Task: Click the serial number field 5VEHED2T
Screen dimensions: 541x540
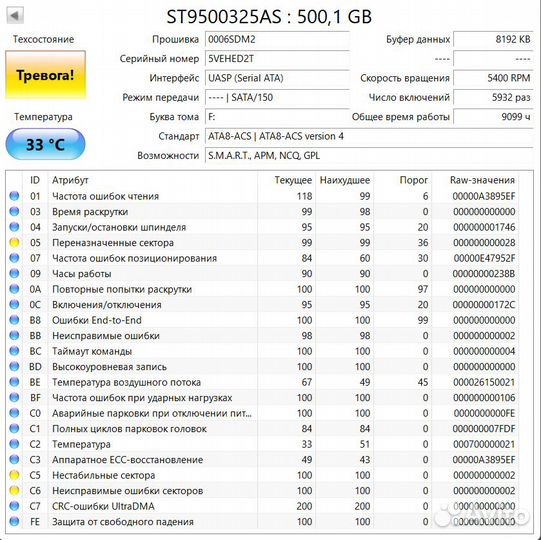Action: point(277,59)
